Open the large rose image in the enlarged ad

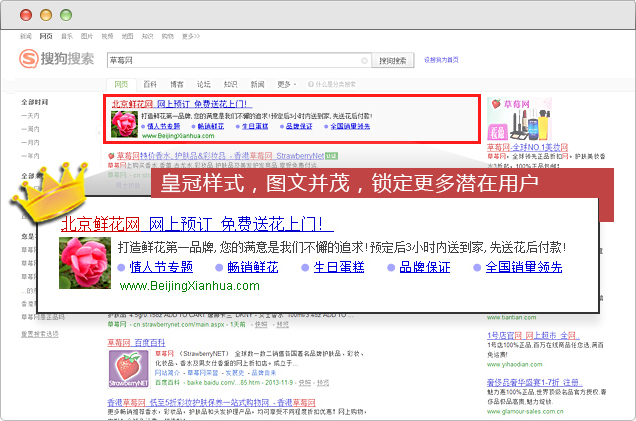click(x=85, y=263)
